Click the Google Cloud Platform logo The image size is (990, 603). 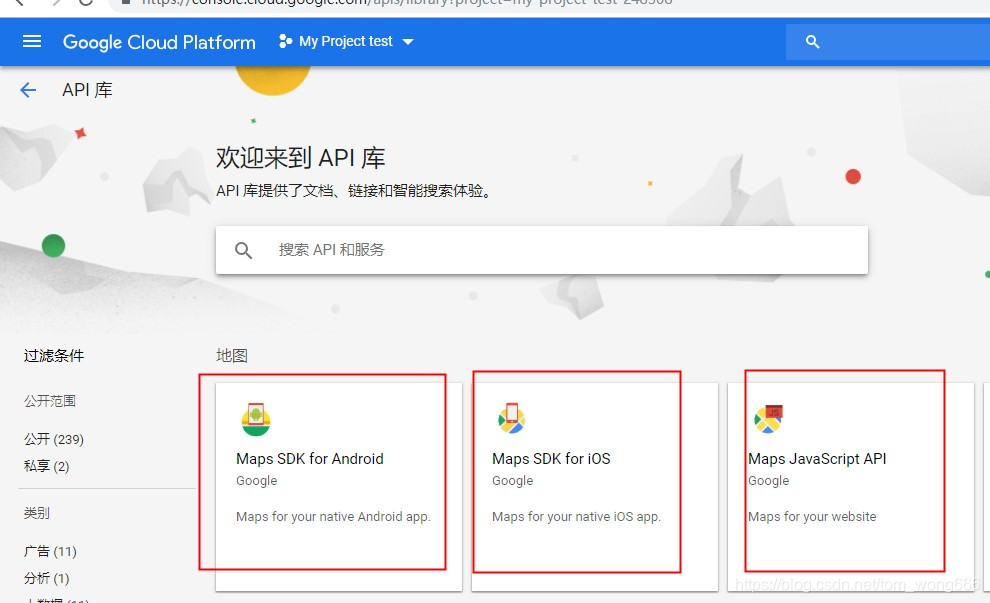[158, 41]
